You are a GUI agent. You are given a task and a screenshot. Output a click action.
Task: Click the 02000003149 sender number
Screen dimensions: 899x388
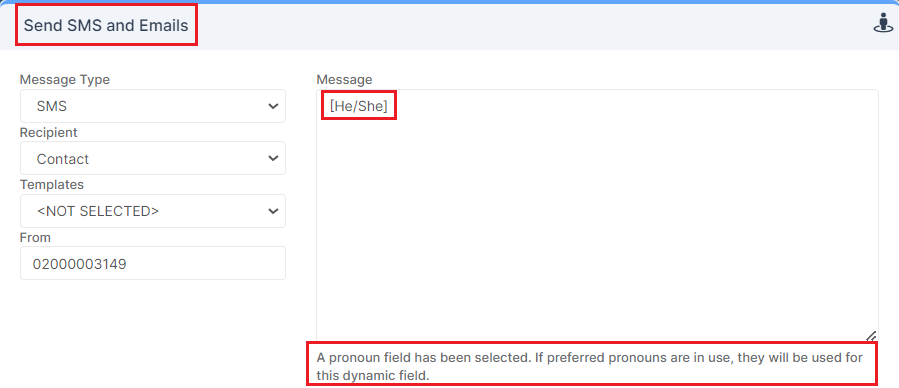[80, 264]
